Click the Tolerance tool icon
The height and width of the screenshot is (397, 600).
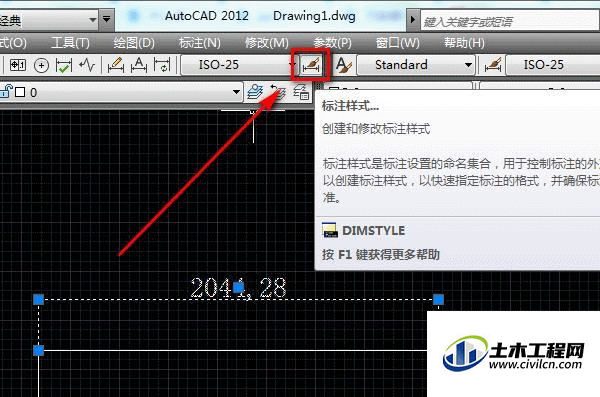(x=18, y=65)
